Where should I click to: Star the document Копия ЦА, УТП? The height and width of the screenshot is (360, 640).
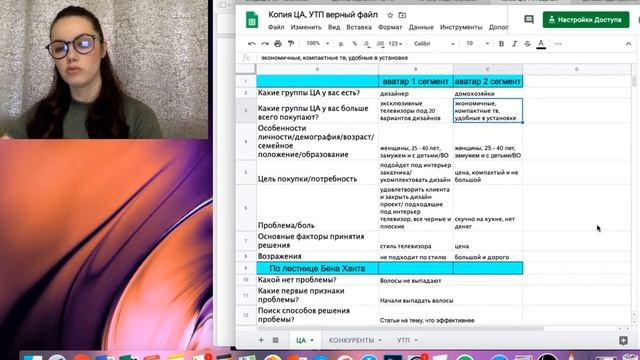[x=390, y=15]
